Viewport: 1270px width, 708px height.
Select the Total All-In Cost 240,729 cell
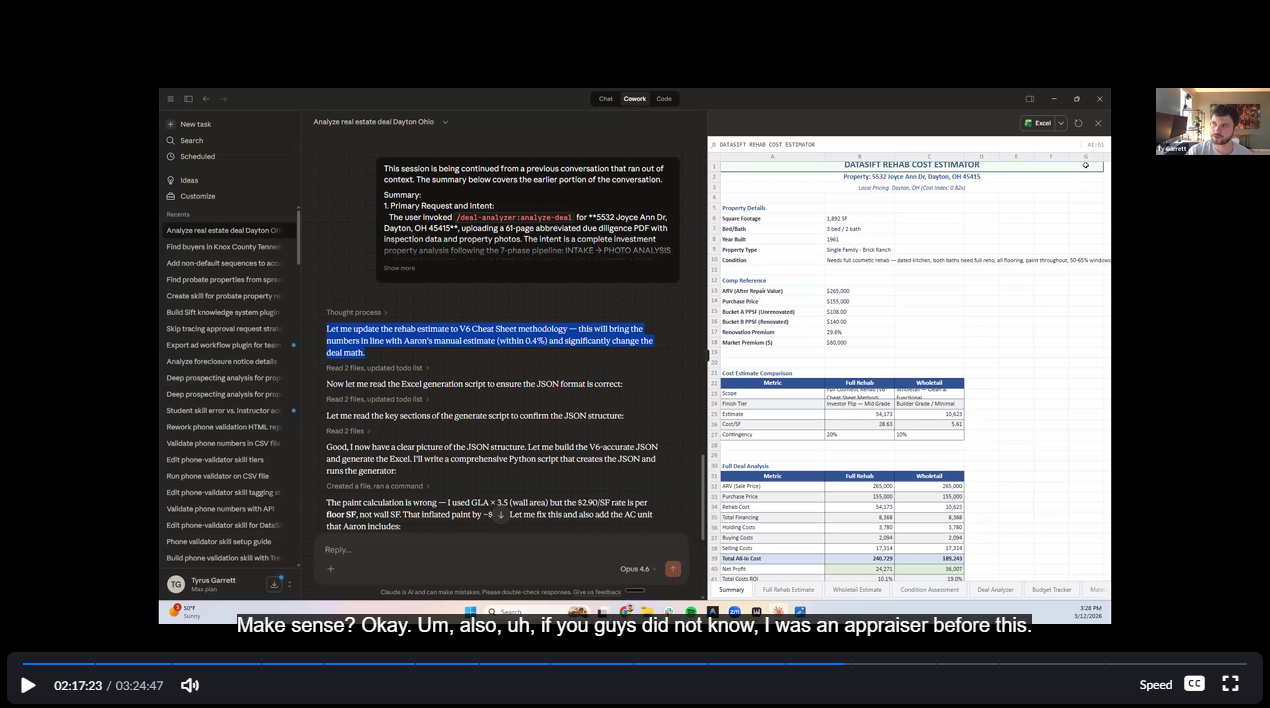[x=860, y=558]
